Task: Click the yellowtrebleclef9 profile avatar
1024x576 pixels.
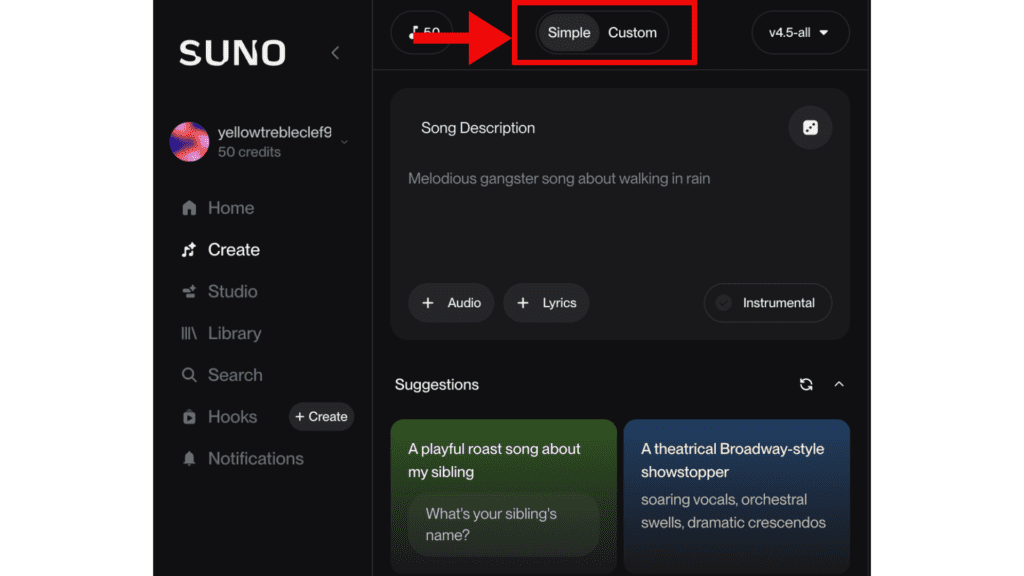Action: pos(189,142)
